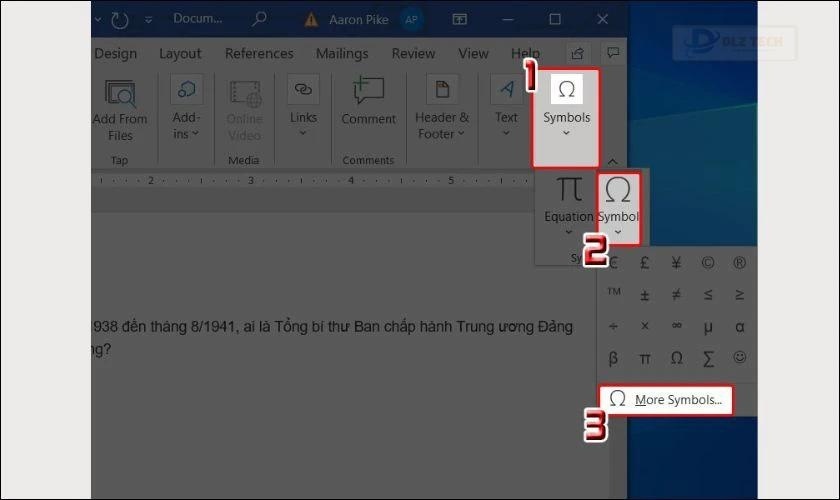Insert the smiley face symbol
This screenshot has width=840, height=500.
[739, 357]
